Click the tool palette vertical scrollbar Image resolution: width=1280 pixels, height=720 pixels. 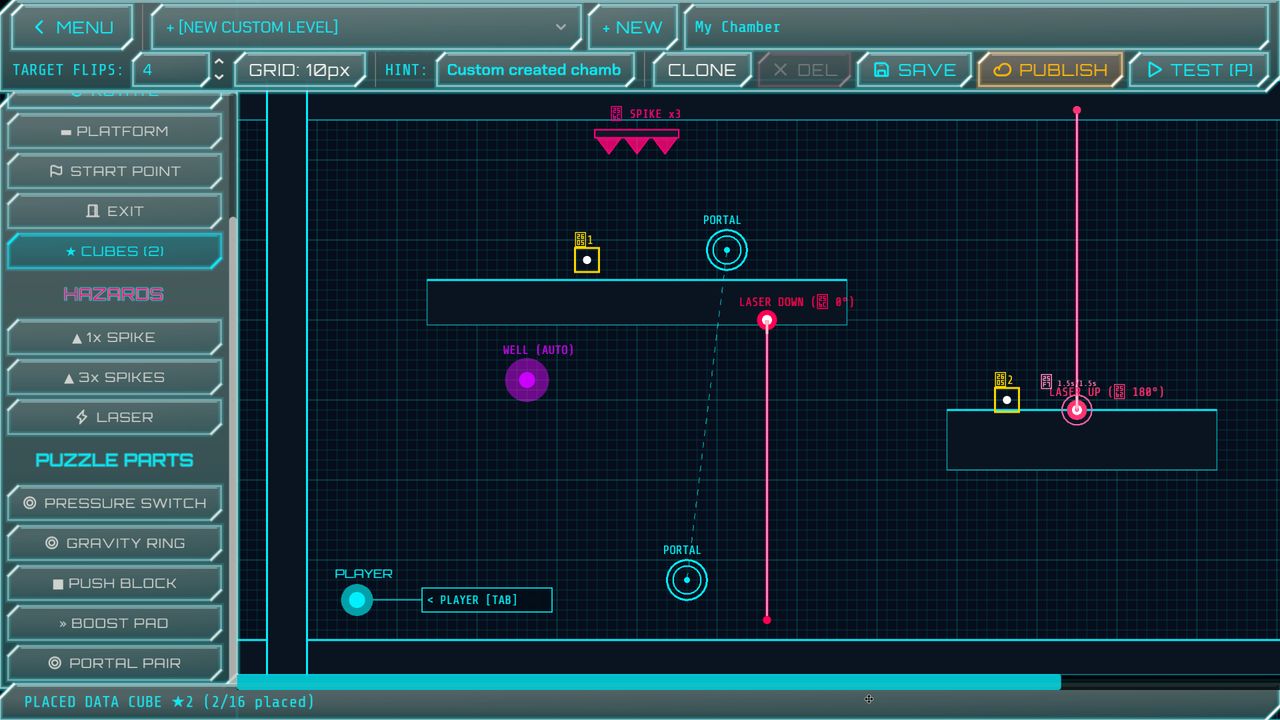point(233,450)
